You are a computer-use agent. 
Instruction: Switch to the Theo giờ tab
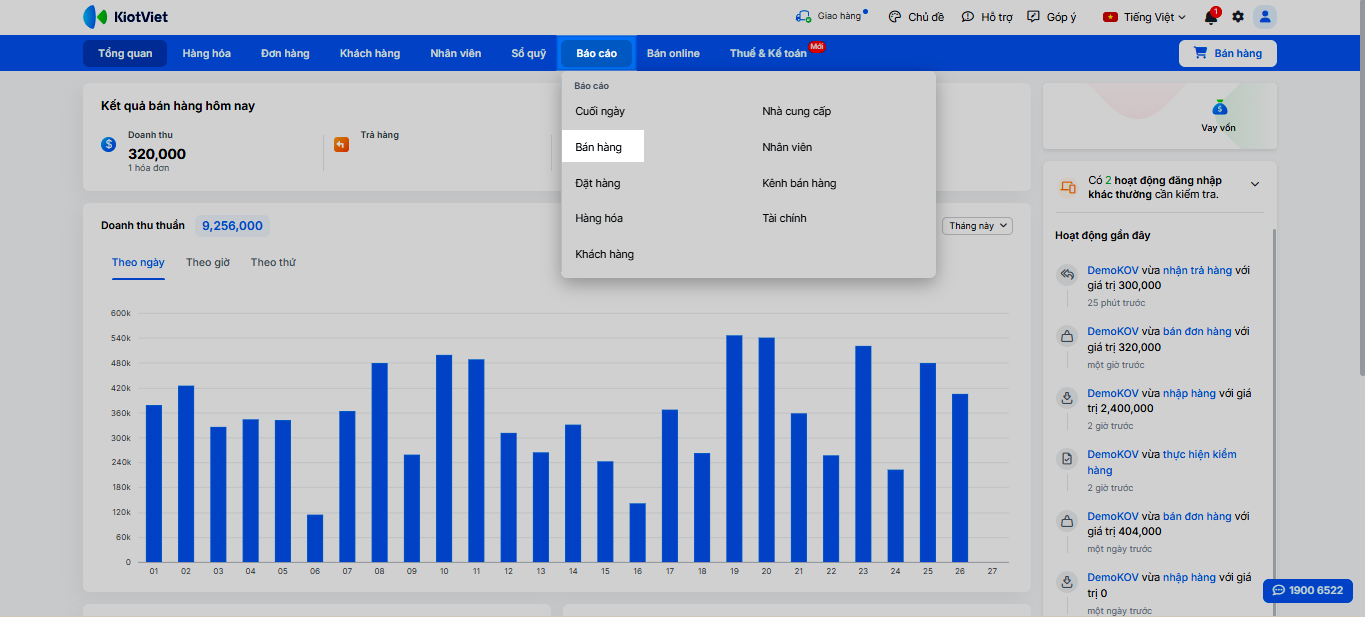208,262
